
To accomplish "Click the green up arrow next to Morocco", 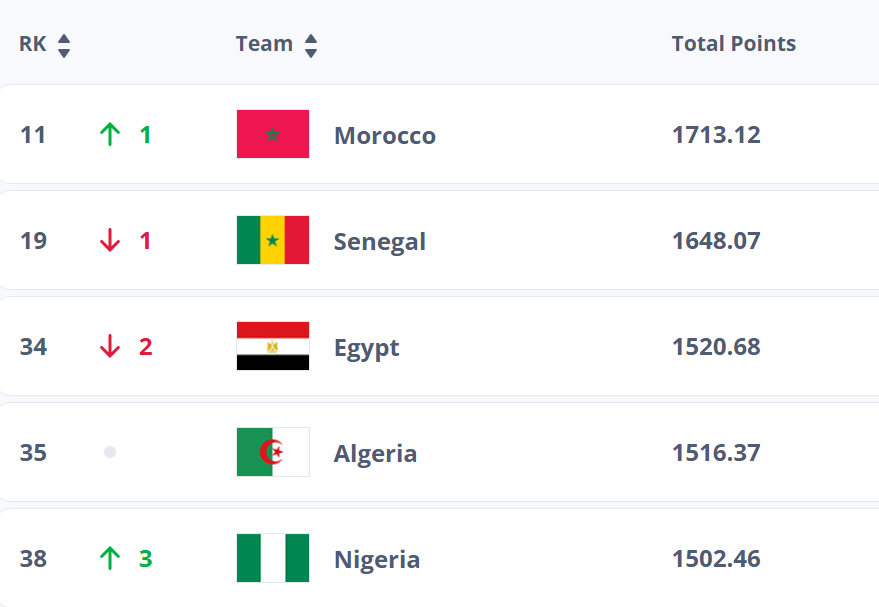I will point(110,134).
